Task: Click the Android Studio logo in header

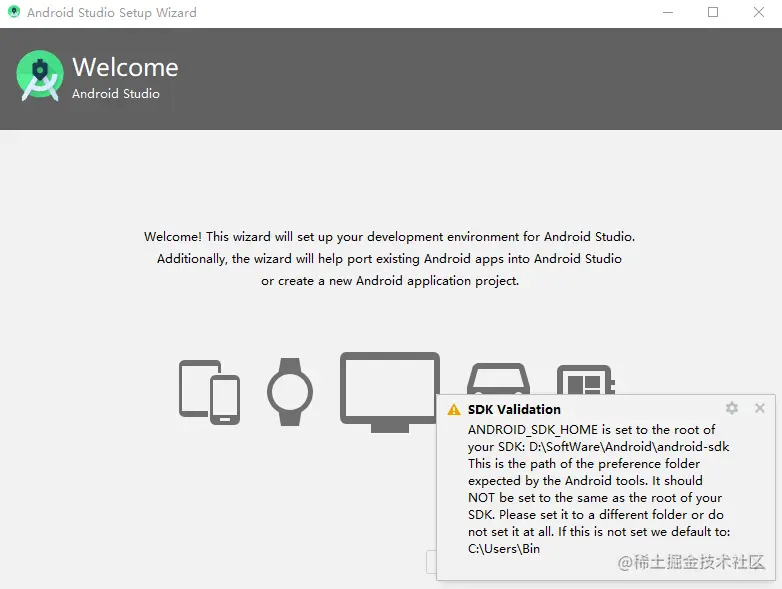Action: [40, 75]
